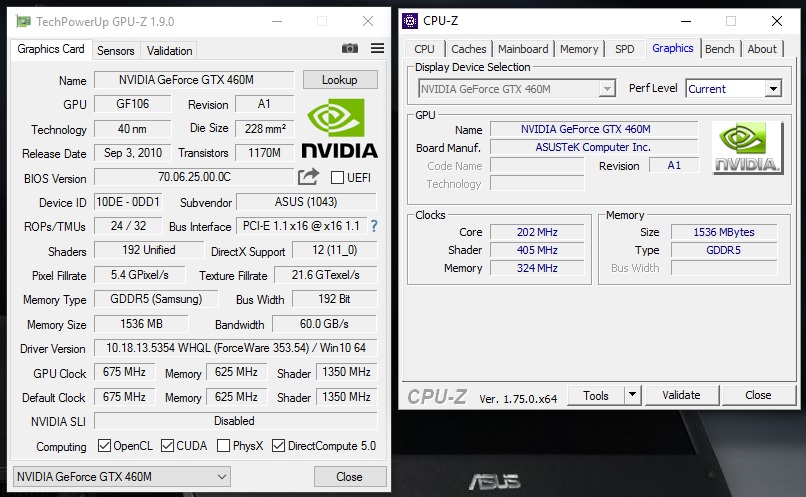The height and width of the screenshot is (497, 806).
Task: Click the 192 Unified shaders value
Action: [149, 250]
